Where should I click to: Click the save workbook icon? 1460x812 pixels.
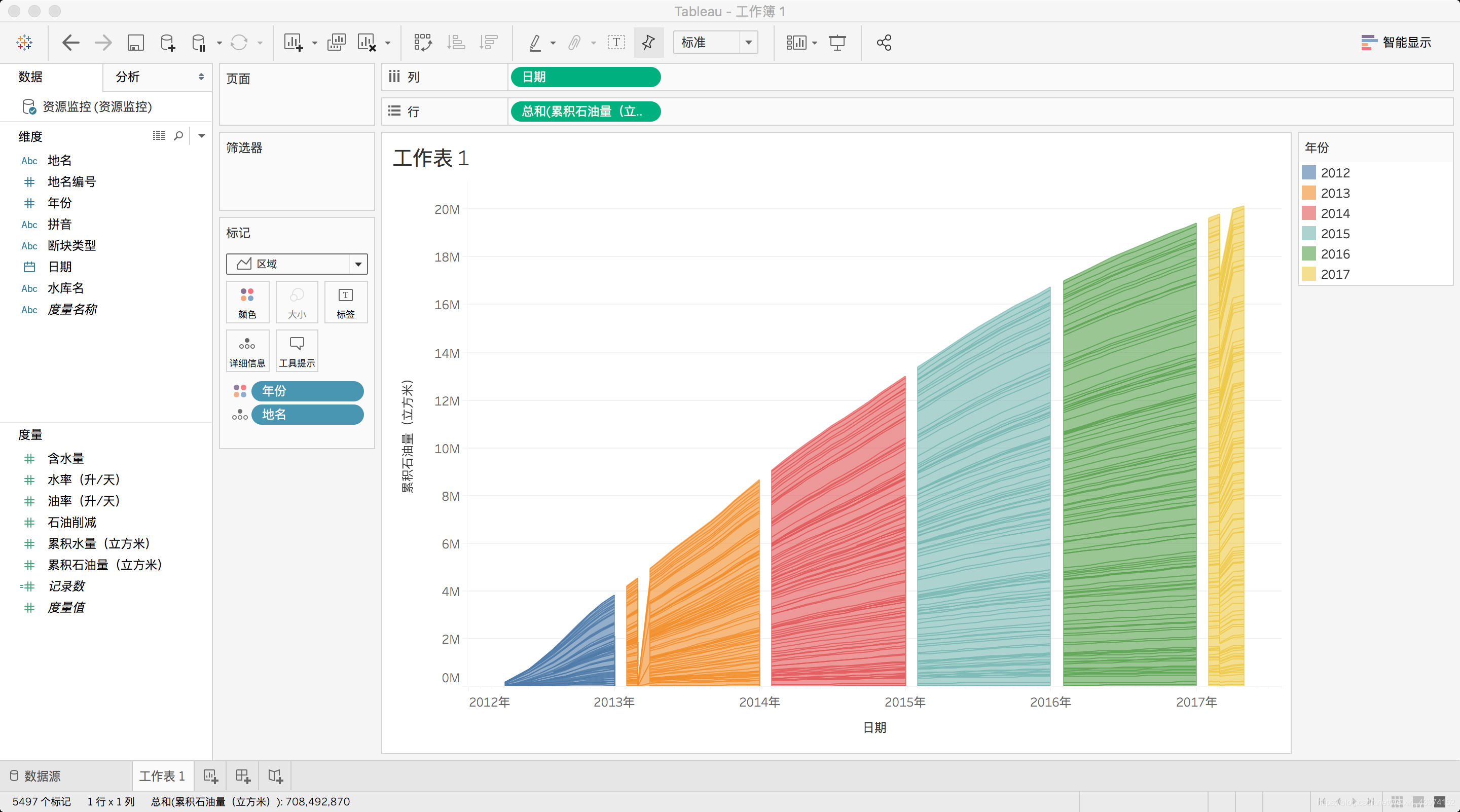[x=135, y=43]
